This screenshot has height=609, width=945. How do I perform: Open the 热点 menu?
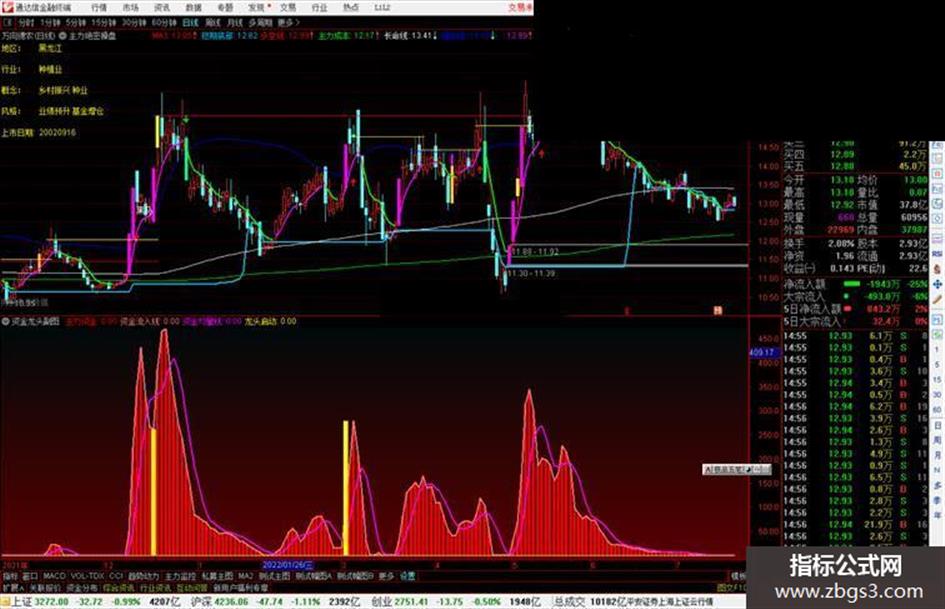pyautogui.click(x=351, y=8)
